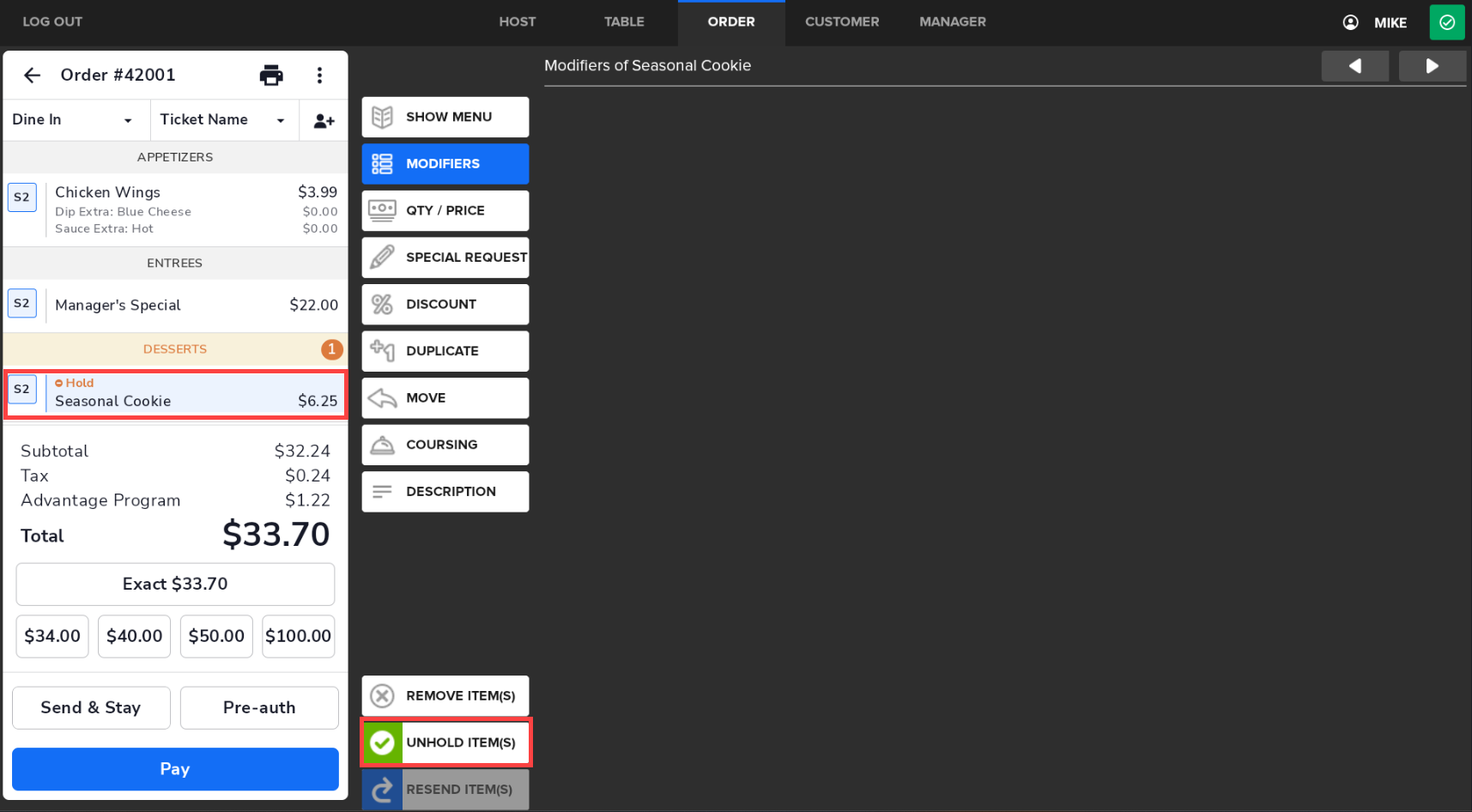Viewport: 1472px width, 812px height.
Task: Open the Manager tab
Action: coord(952,22)
